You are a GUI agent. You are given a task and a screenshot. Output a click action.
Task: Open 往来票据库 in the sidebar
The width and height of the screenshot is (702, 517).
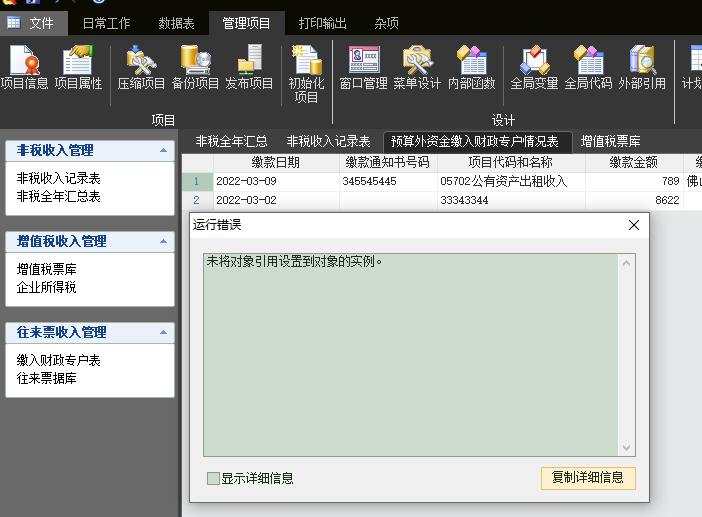pyautogui.click(x=47, y=378)
